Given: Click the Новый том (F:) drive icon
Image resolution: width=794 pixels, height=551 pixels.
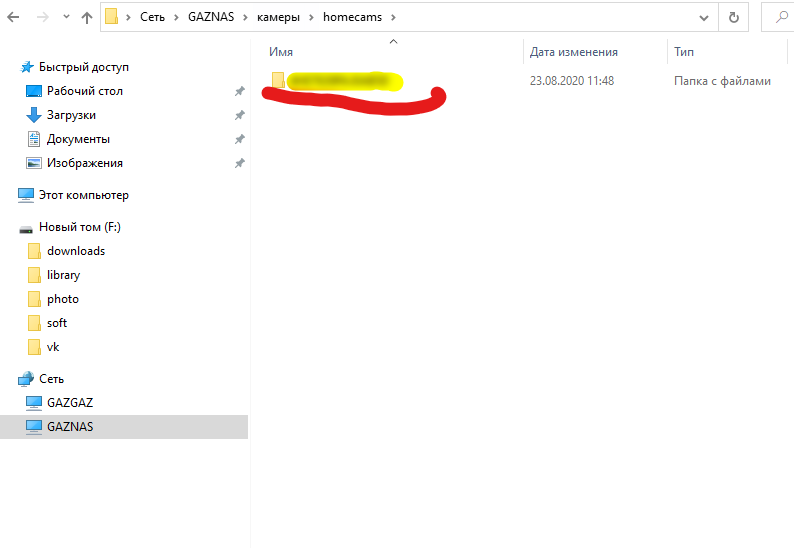Looking at the screenshot, I should [x=26, y=230].
